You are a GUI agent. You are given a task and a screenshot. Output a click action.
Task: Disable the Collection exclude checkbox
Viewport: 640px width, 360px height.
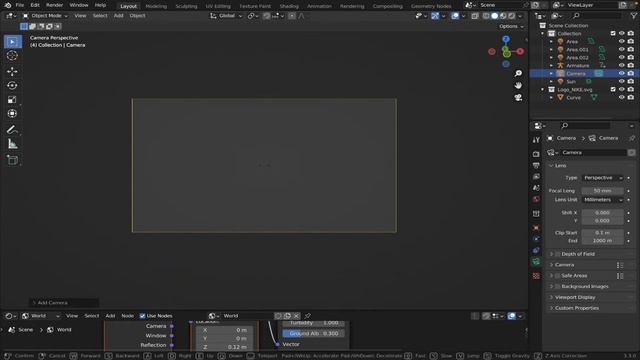tap(613, 33)
